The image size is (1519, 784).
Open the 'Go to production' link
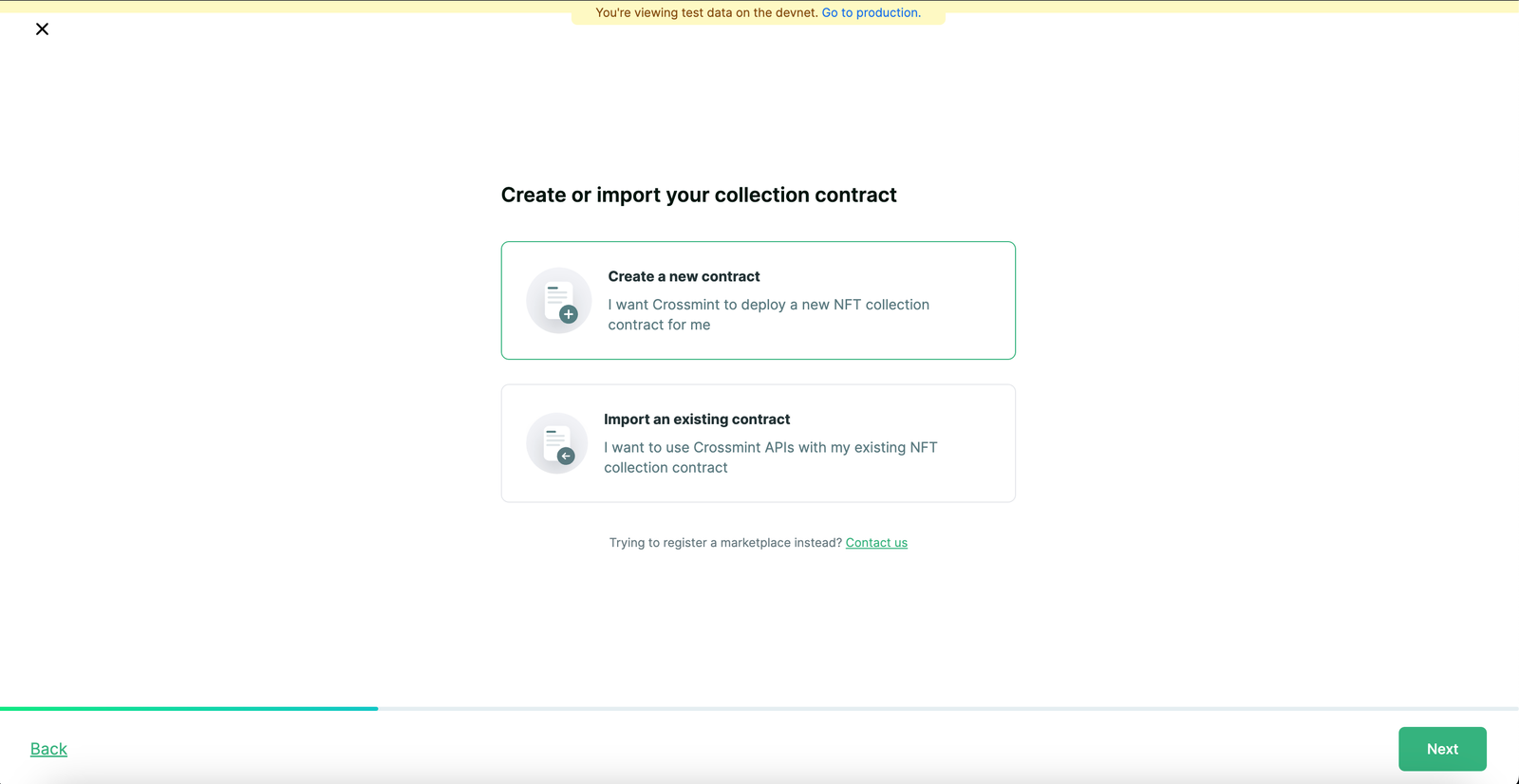871,12
